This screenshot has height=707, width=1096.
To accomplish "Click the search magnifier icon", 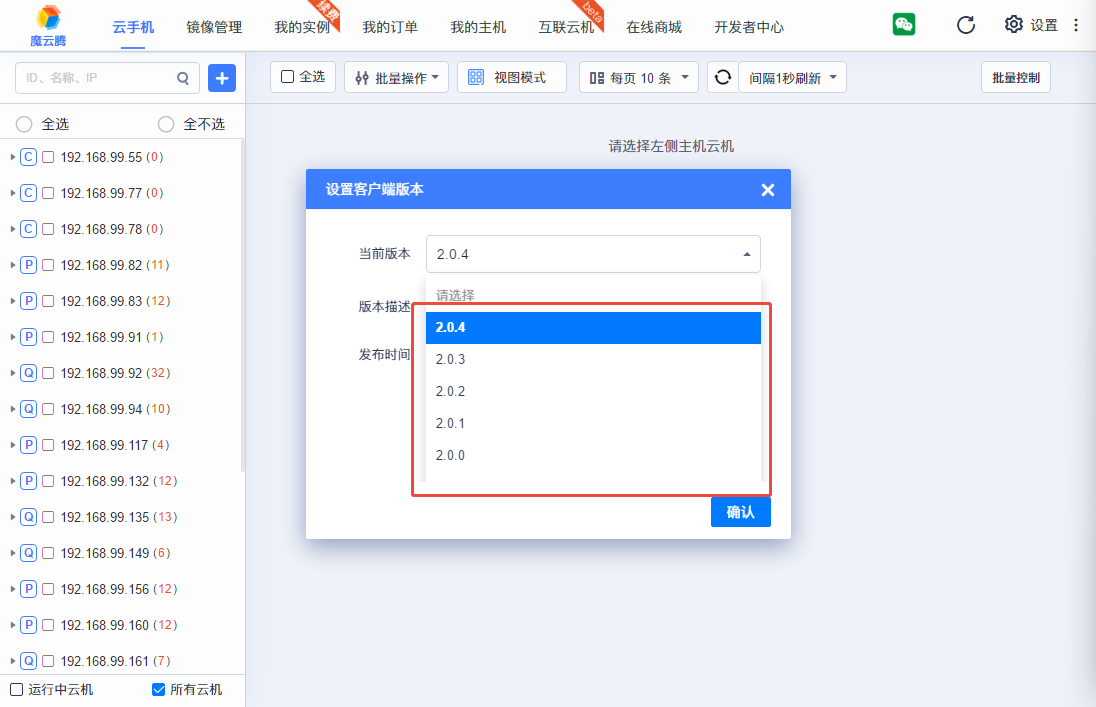I will pyautogui.click(x=183, y=77).
